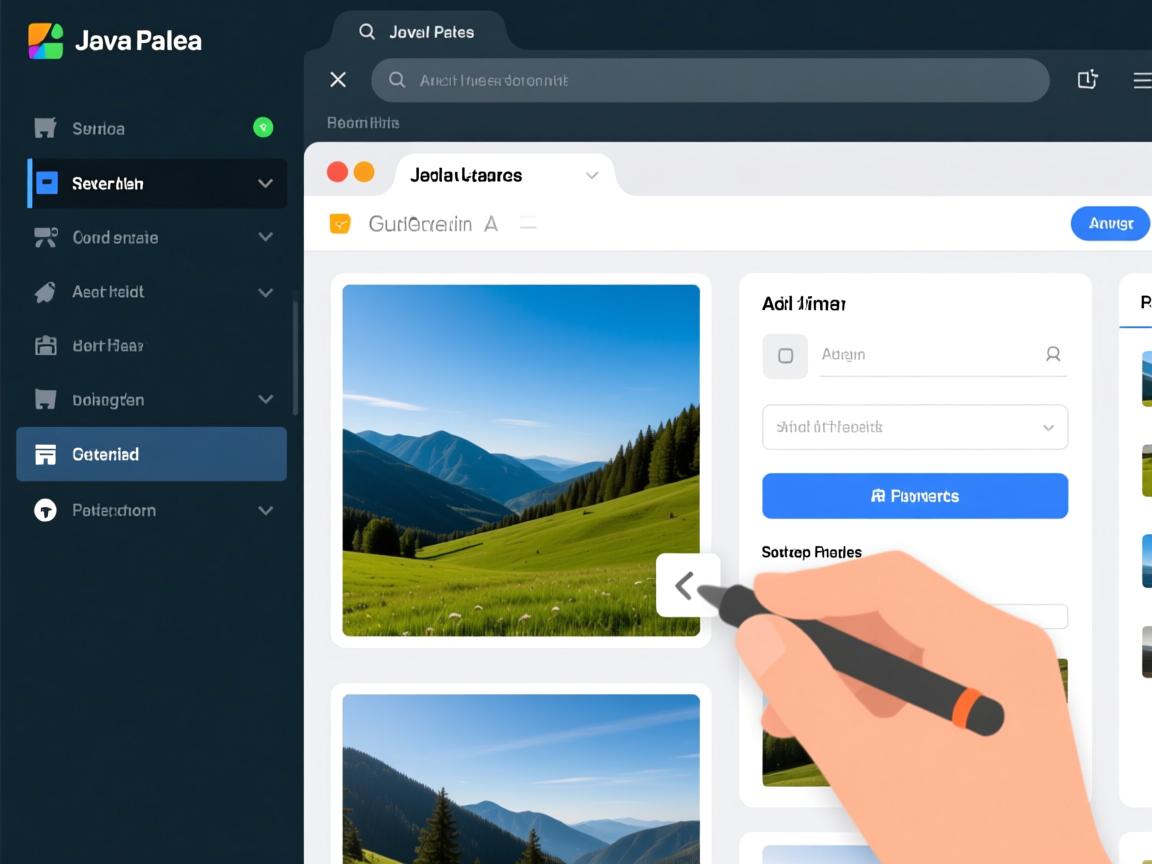1152x864 pixels.
Task: Click the Cond entate sidebar icon
Action: tap(45, 238)
